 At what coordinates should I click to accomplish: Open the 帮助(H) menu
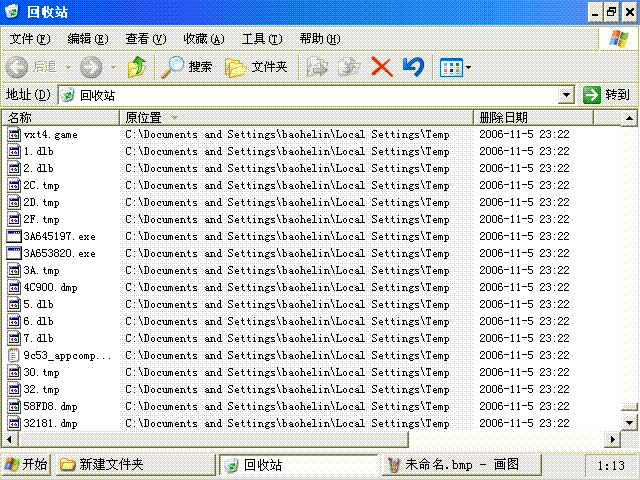point(320,39)
